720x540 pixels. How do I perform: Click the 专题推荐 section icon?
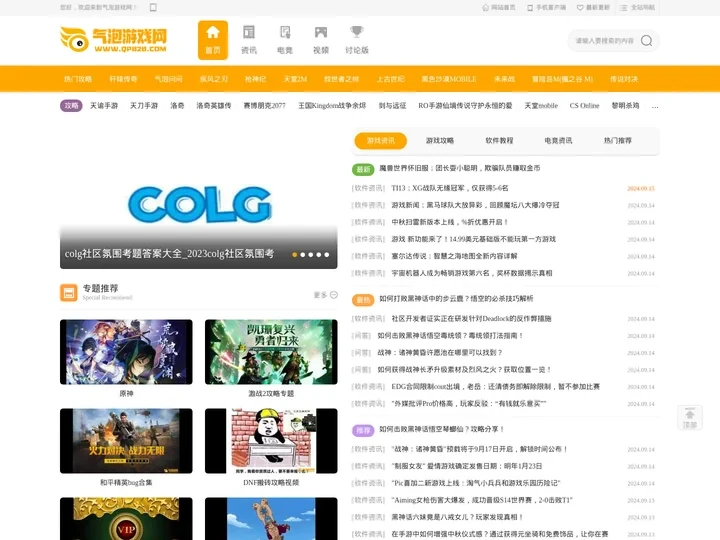pos(69,292)
